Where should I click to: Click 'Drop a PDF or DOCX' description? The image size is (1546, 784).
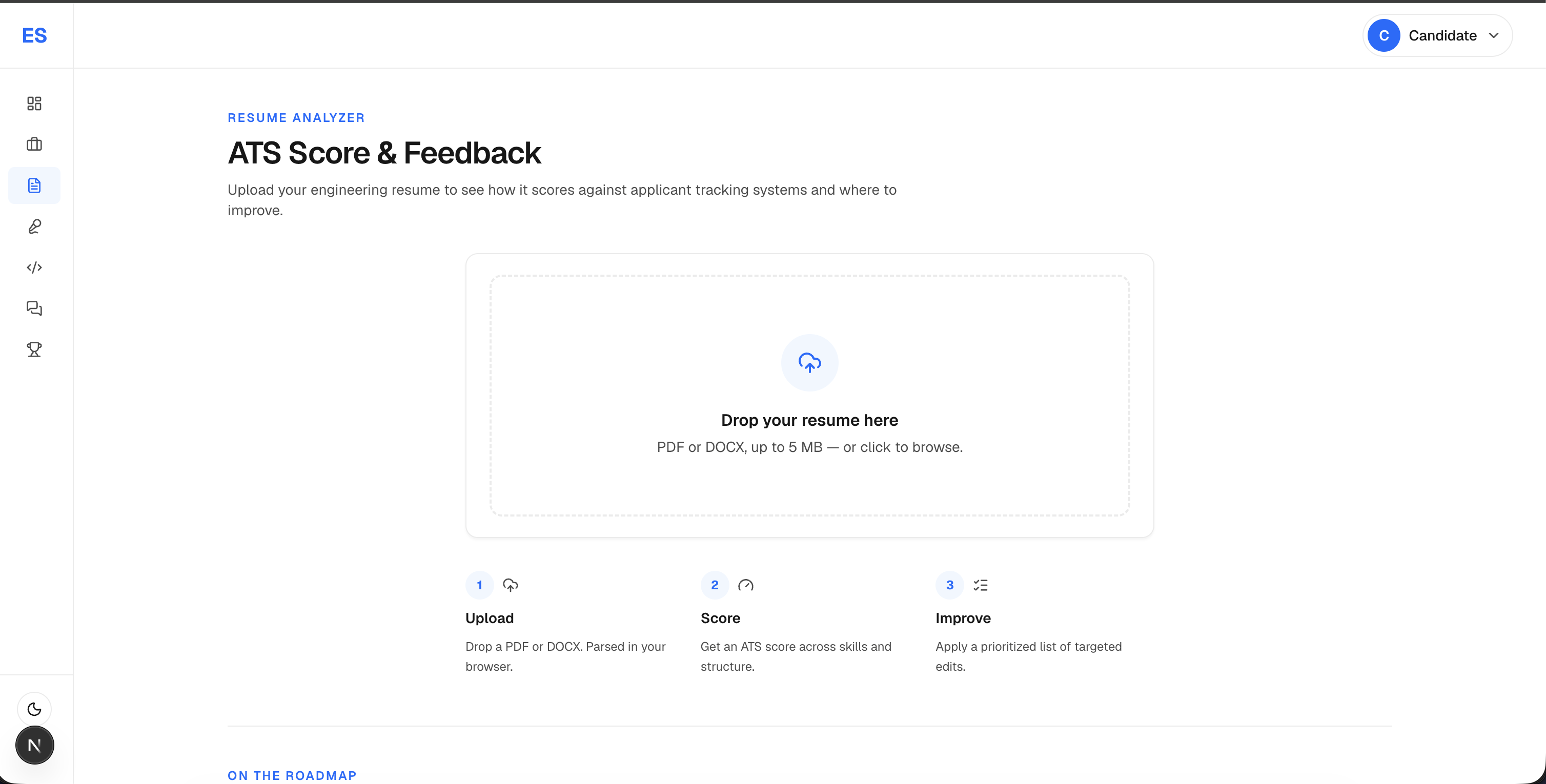click(x=565, y=656)
